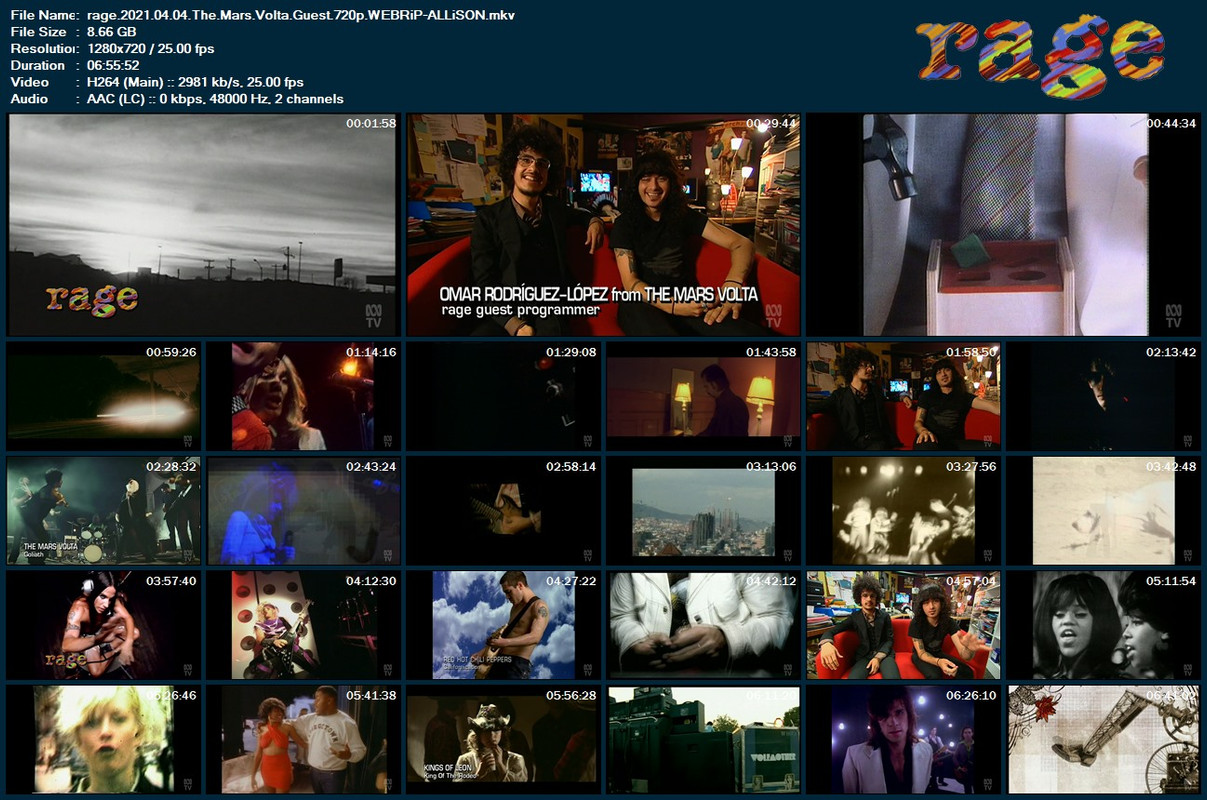Click the colorful rage logo in header

[1041, 55]
